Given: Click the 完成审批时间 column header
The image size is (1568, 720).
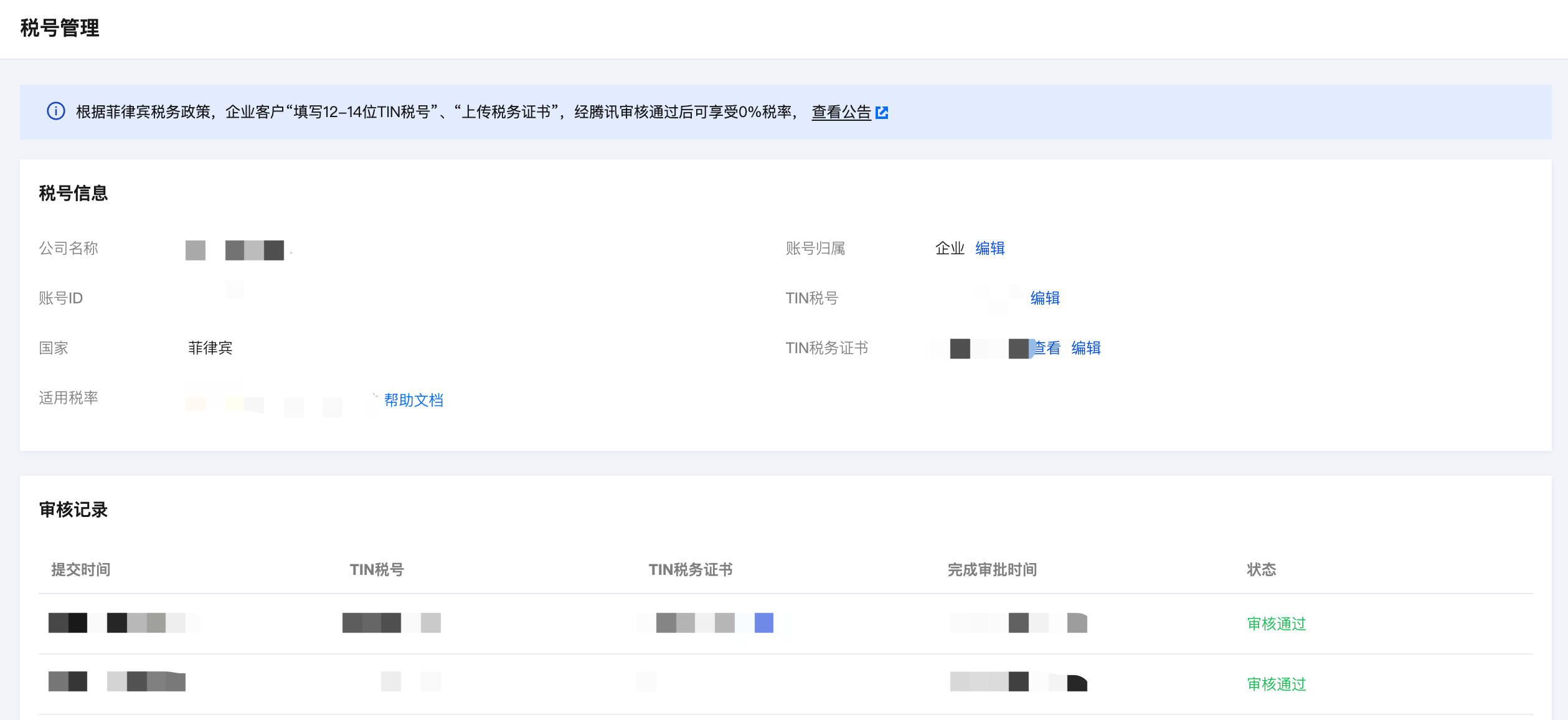Looking at the screenshot, I should 992,569.
